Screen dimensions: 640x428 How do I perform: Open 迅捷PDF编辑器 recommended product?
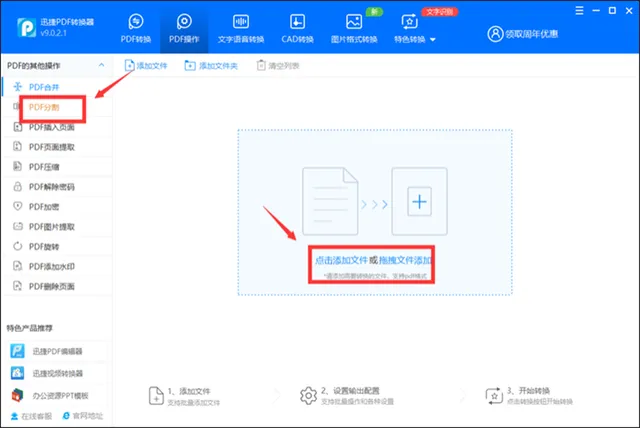coord(57,351)
